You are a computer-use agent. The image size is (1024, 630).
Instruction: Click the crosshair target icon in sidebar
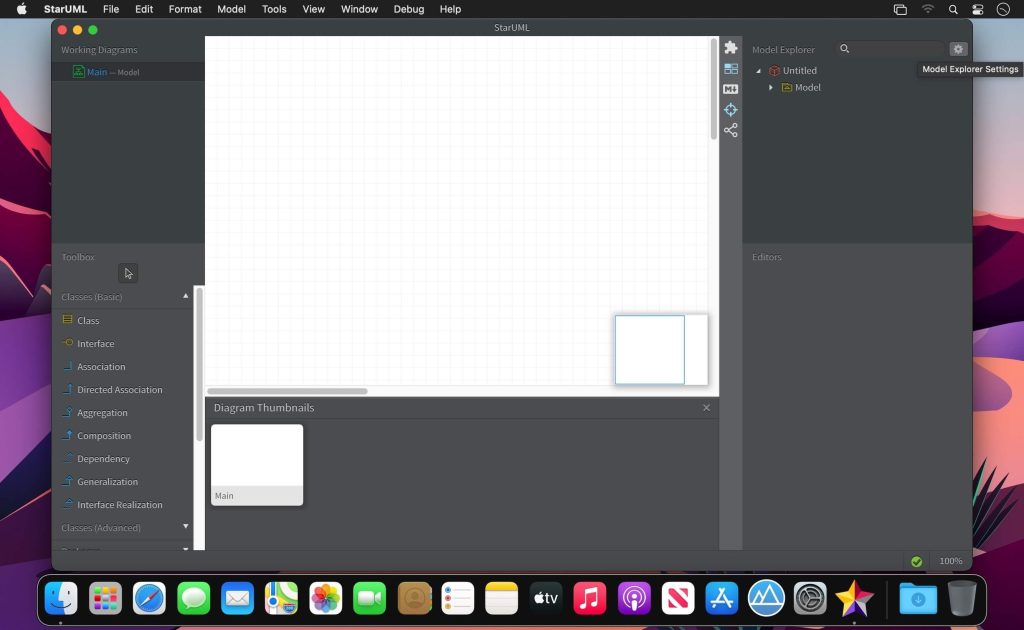(x=731, y=110)
